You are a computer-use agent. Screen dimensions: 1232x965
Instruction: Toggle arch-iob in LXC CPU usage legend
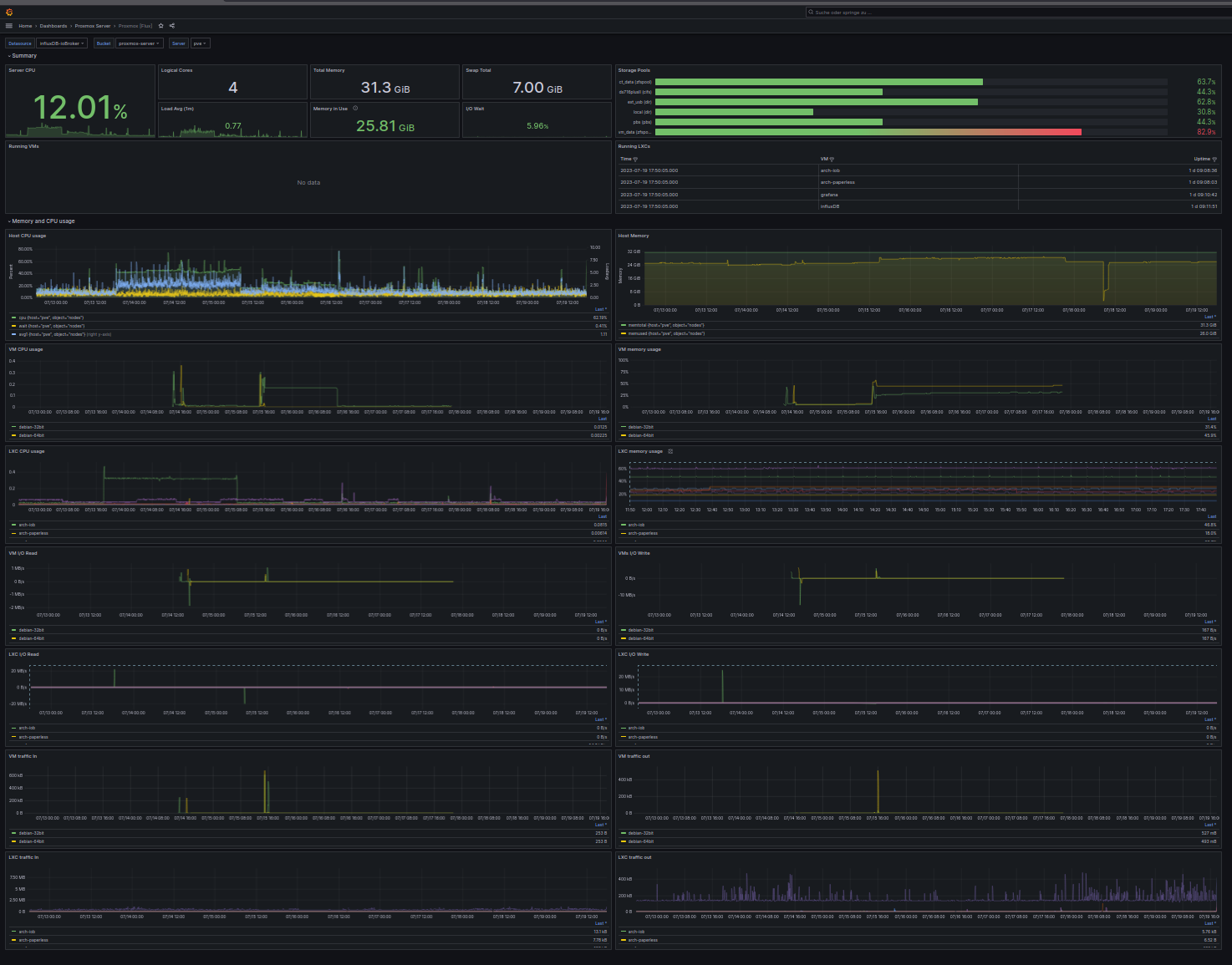[x=28, y=525]
